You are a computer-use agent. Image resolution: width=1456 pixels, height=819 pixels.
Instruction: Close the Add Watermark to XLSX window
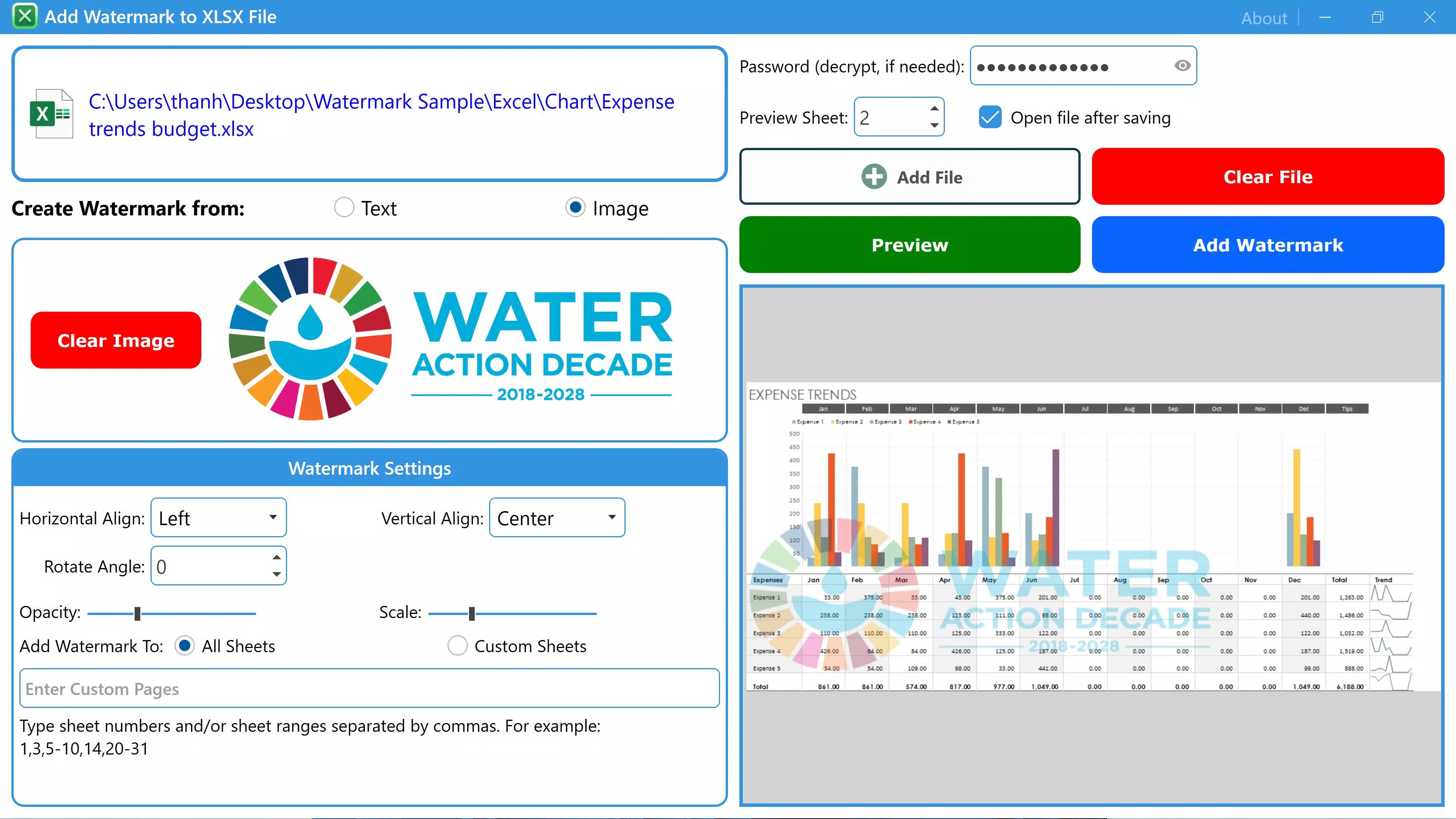(x=1429, y=17)
